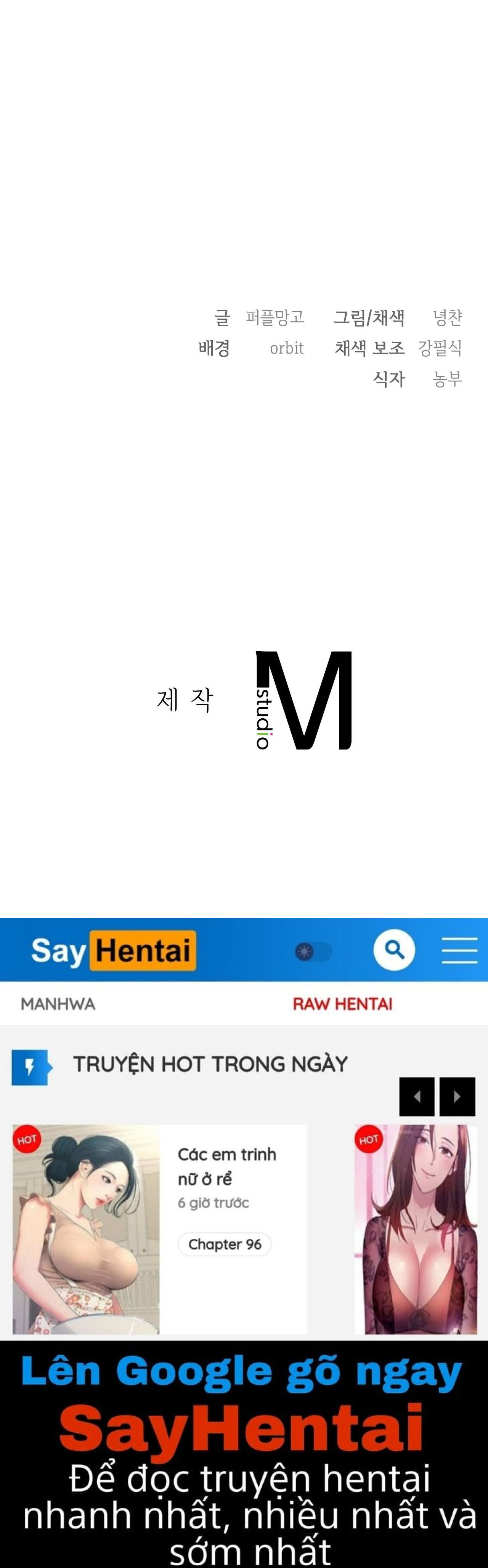Viewport: 488px width, 1568px height.
Task: Open the hamburger menu icon
Action: coord(459,950)
